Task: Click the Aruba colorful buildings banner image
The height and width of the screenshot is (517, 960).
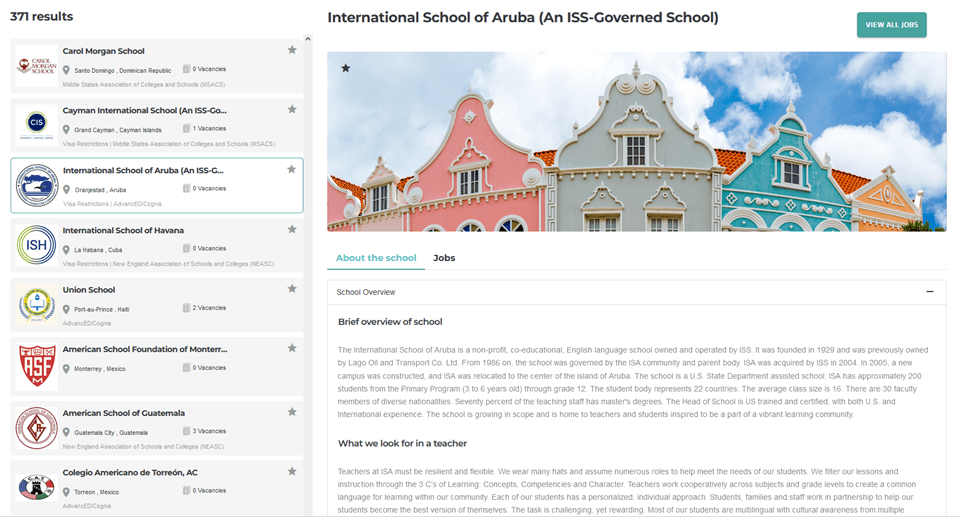Action: [637, 142]
